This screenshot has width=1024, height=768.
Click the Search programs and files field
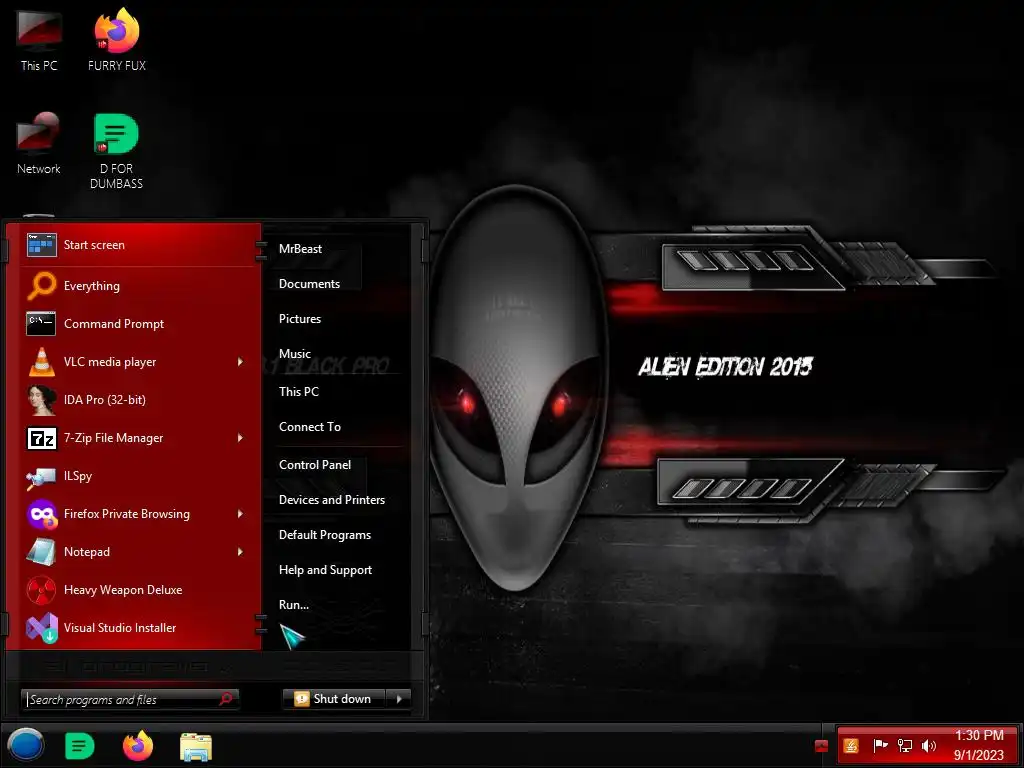point(129,699)
